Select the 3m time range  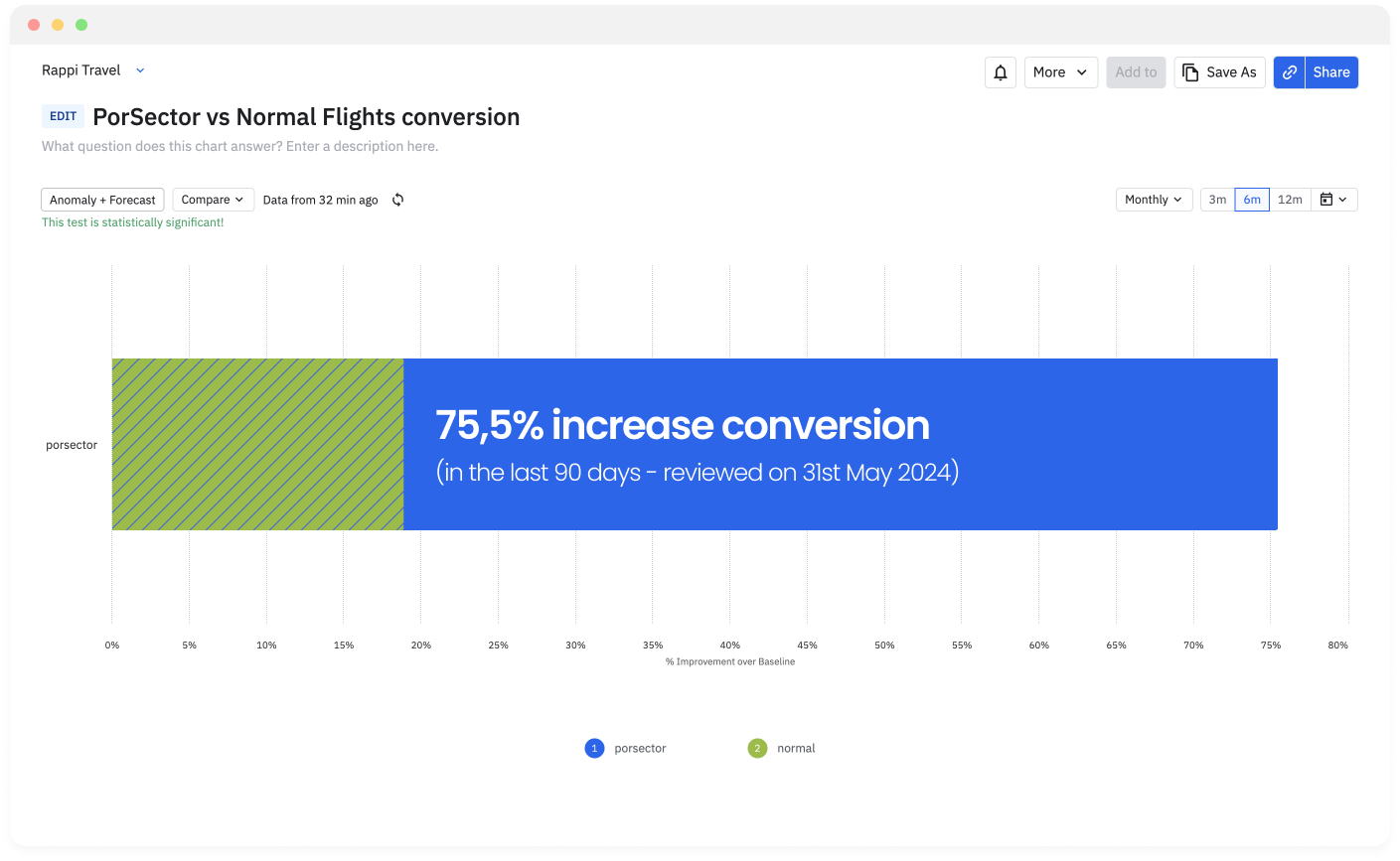pos(1217,200)
